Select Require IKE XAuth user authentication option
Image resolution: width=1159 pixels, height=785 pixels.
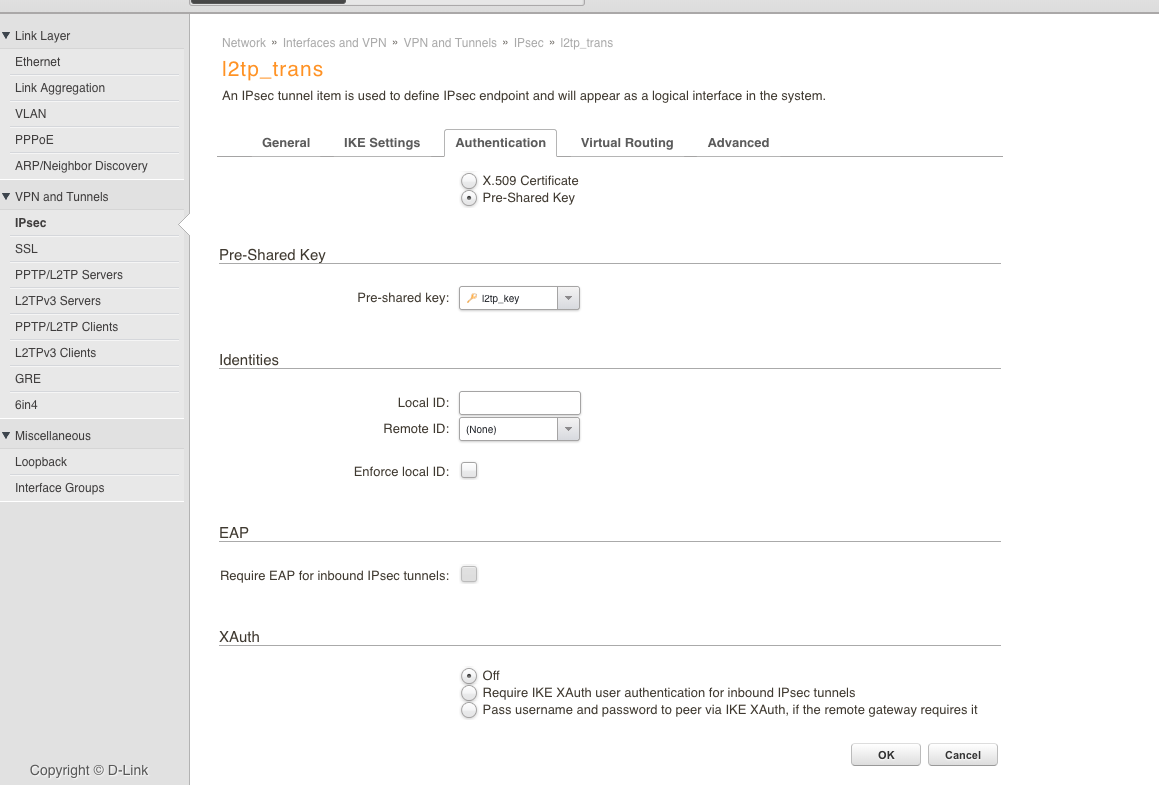468,693
